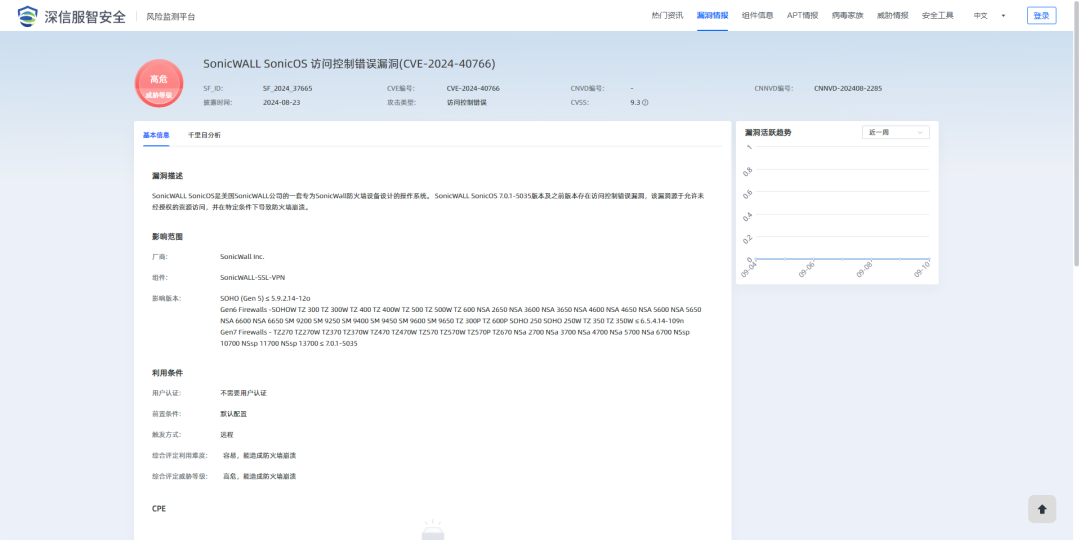
Task: Click the 漏洞描述 section heading
Action: (x=167, y=176)
